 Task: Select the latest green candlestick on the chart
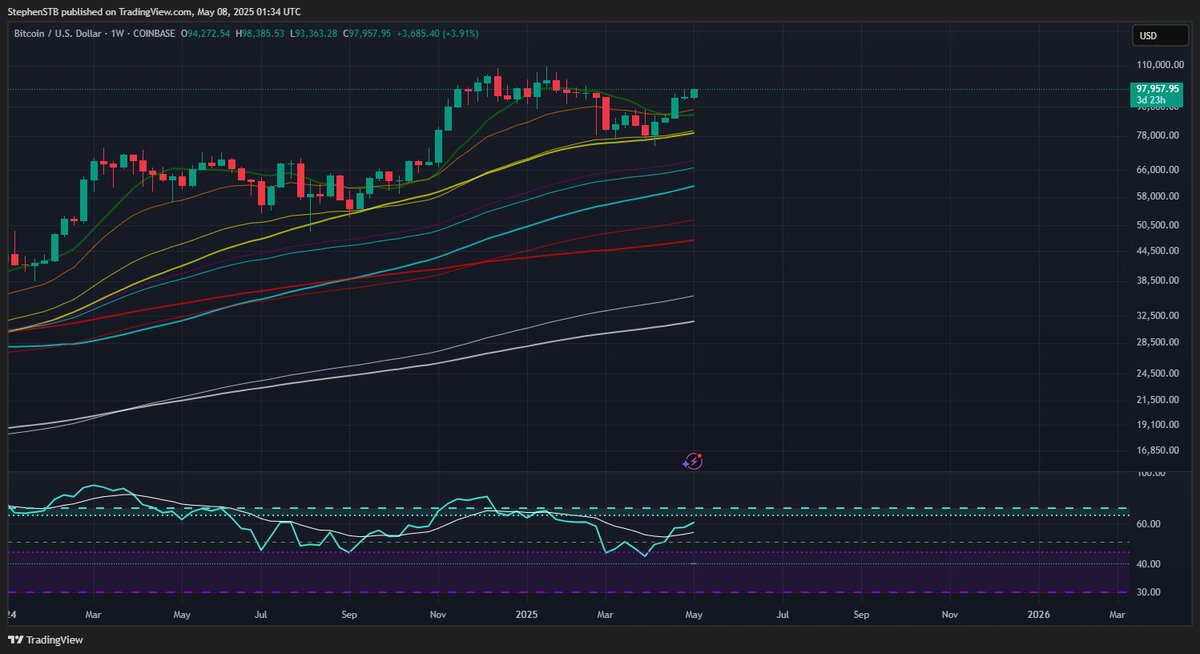pyautogui.click(x=694, y=95)
